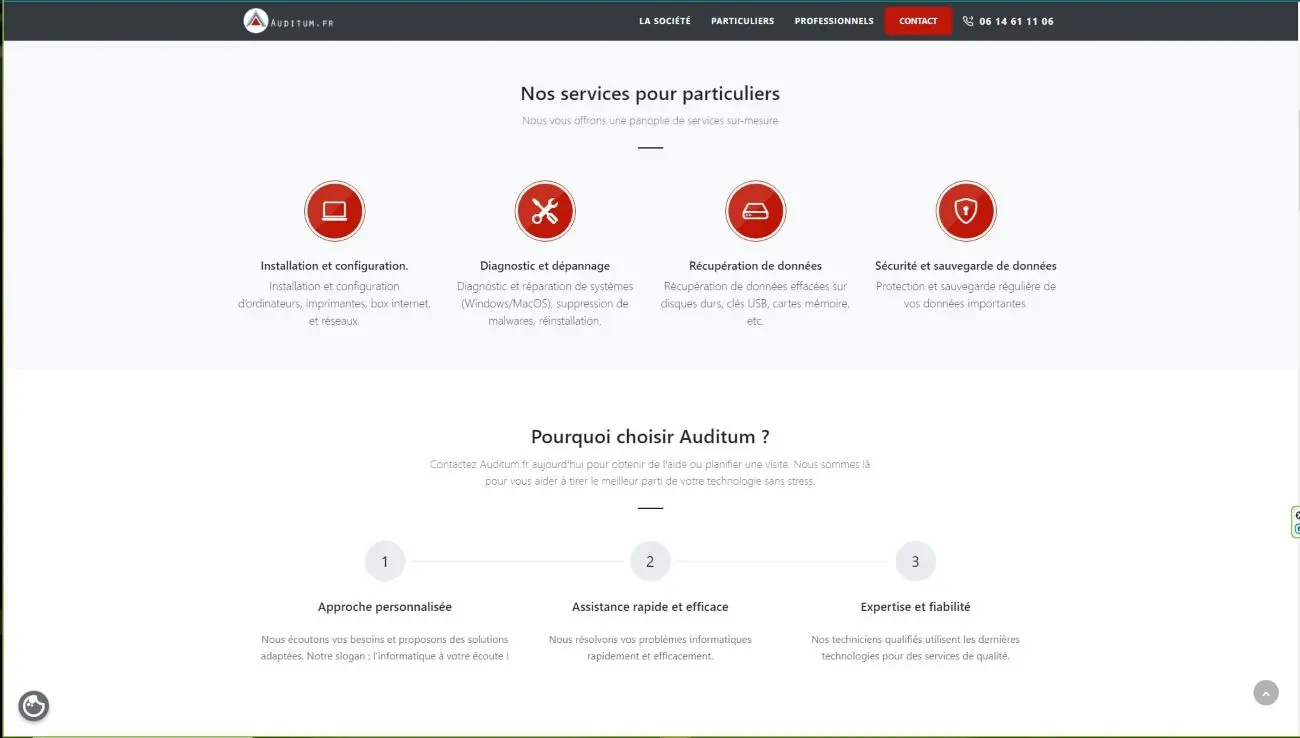Click the Assistance rapide et efficace heading
The height and width of the screenshot is (738, 1300).
(650, 607)
